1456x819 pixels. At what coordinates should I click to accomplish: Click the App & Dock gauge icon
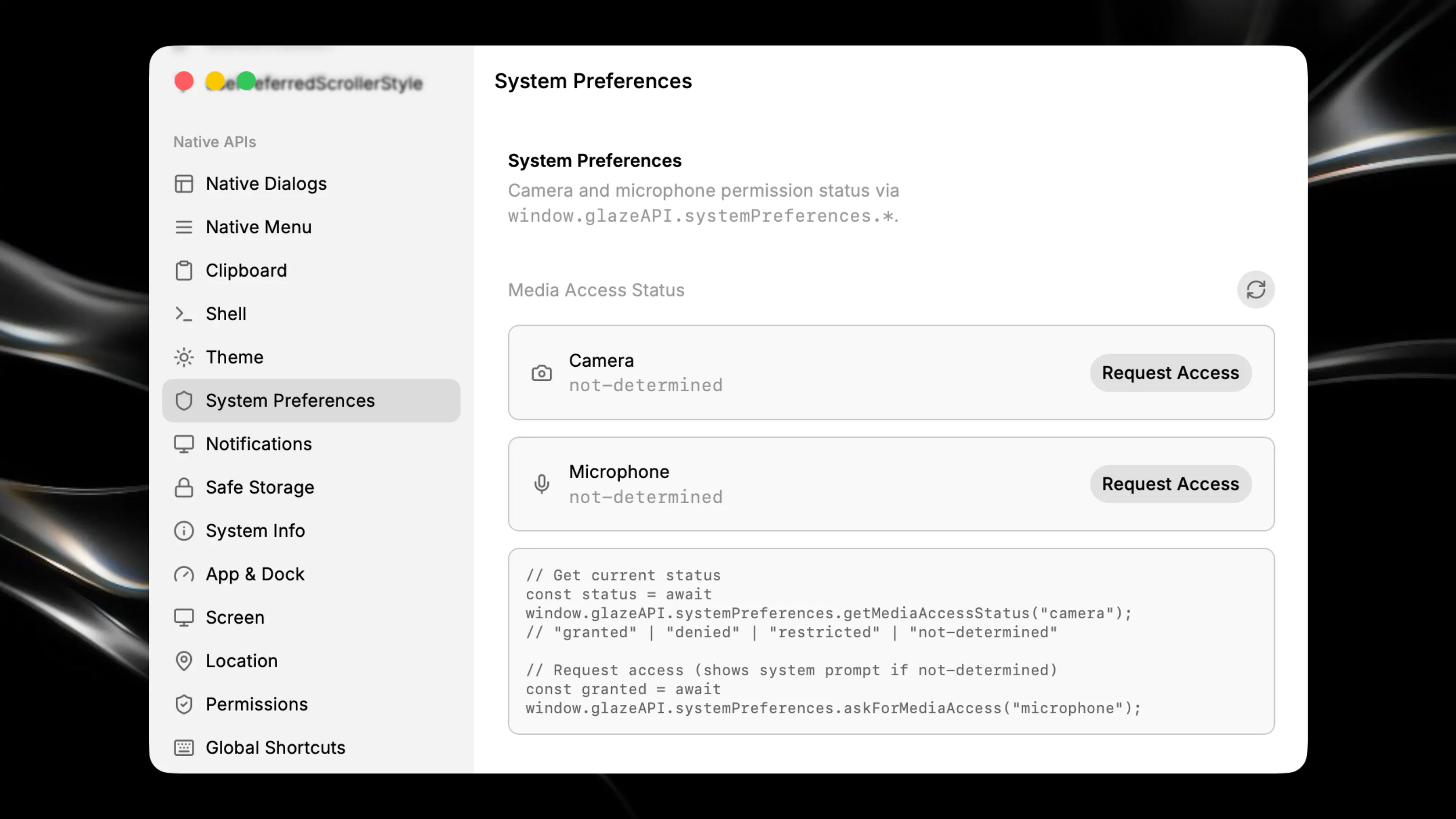tap(184, 574)
